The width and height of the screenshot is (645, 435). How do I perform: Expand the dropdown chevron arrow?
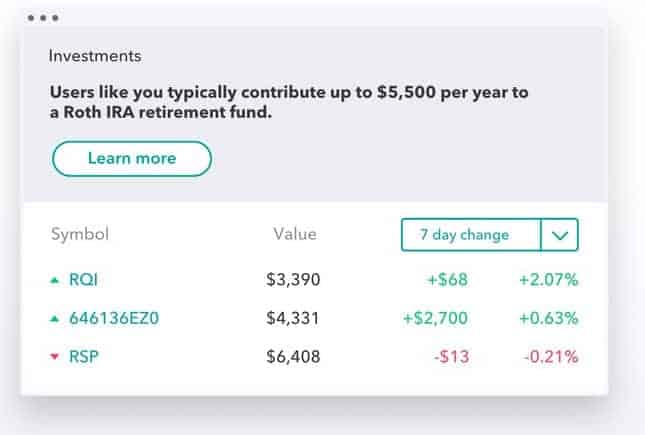click(560, 235)
